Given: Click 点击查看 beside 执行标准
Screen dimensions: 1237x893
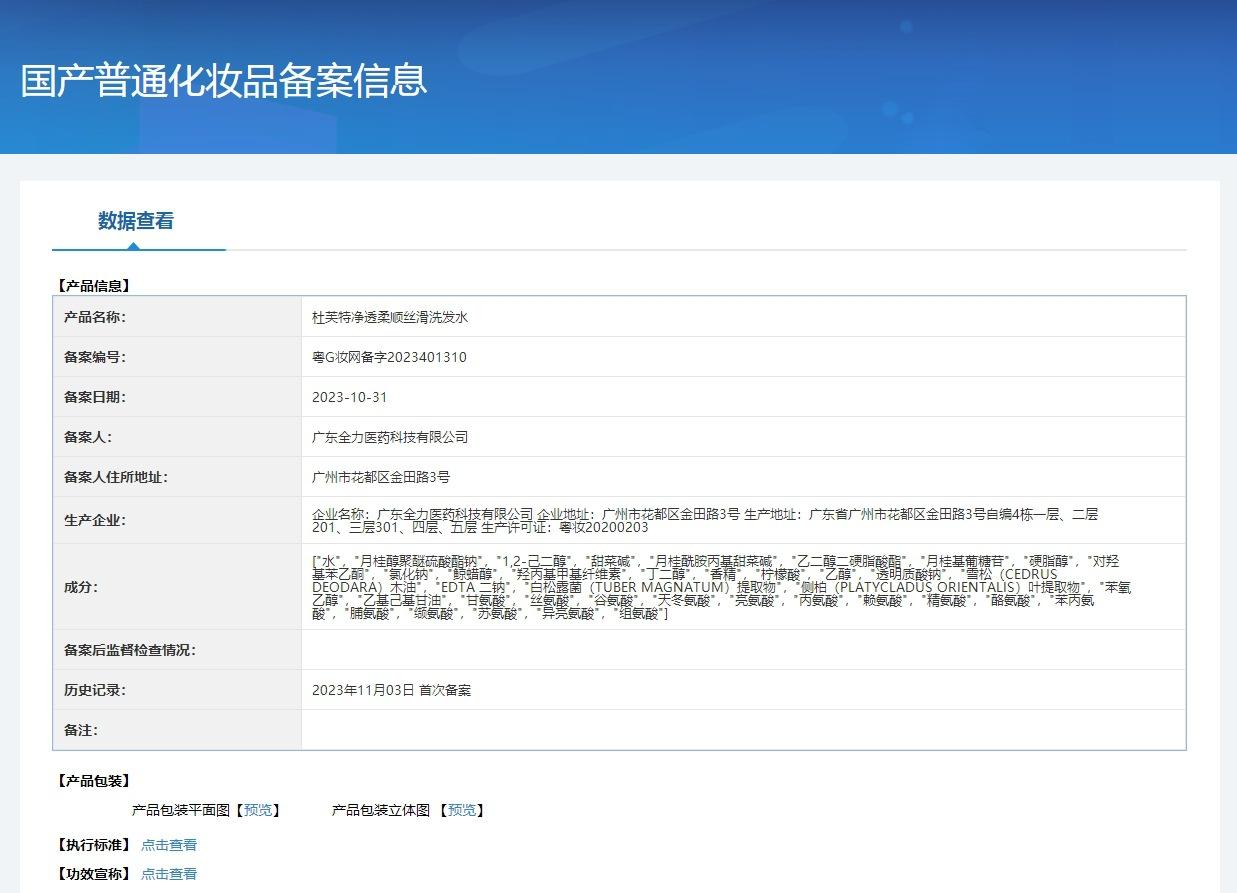Looking at the screenshot, I should tap(169, 845).
